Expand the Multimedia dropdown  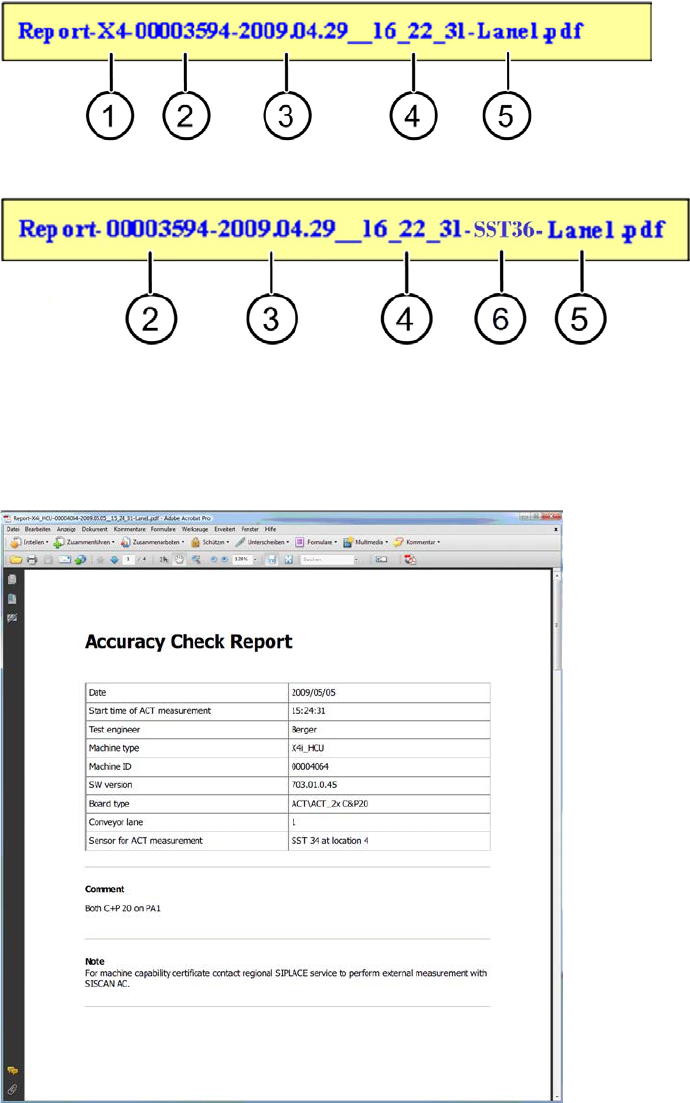pos(386,542)
